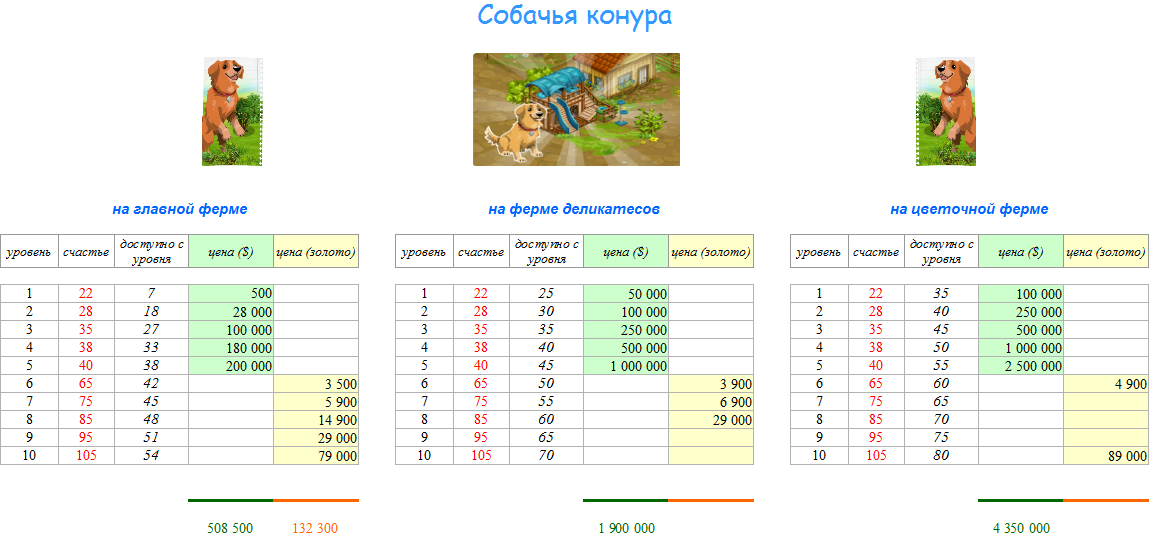The width and height of the screenshot is (1154, 549).
Task: Select the price cell '28 000'
Action: (x=231, y=311)
